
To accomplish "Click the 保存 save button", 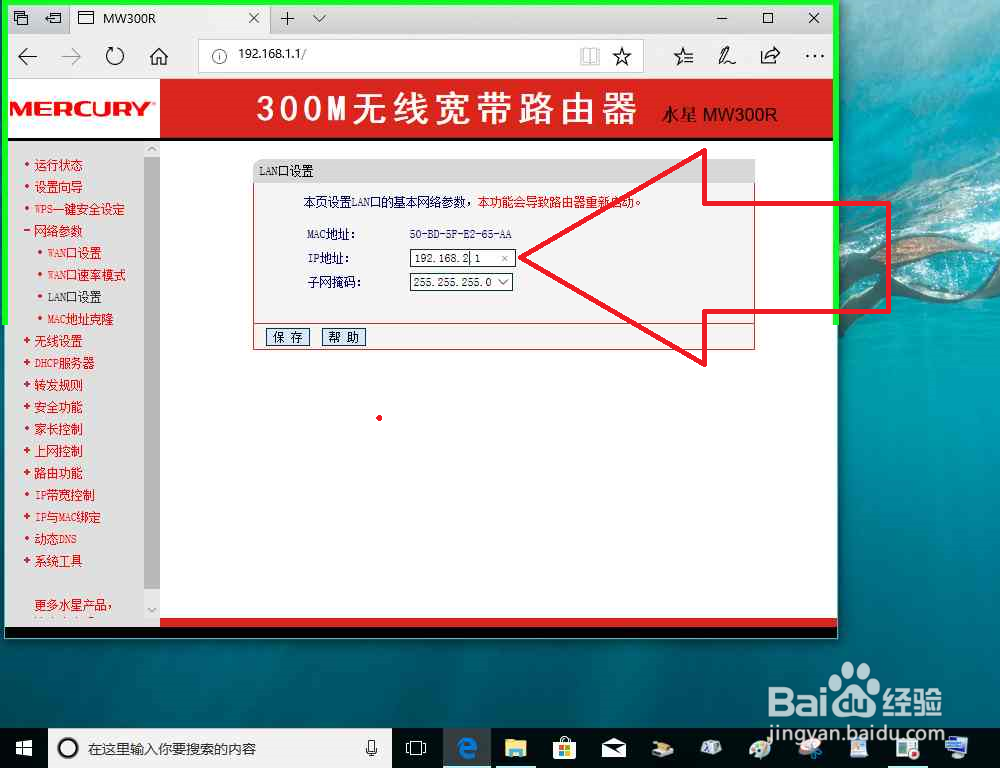I will [x=287, y=337].
